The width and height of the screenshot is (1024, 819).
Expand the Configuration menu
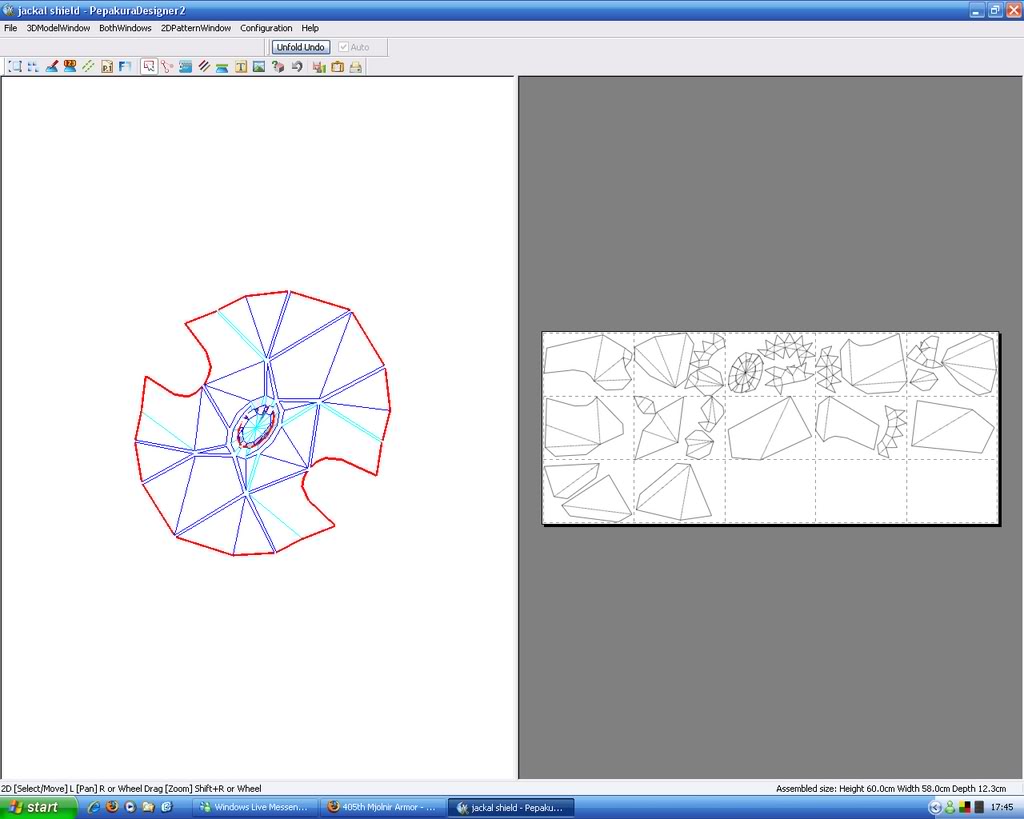click(266, 28)
